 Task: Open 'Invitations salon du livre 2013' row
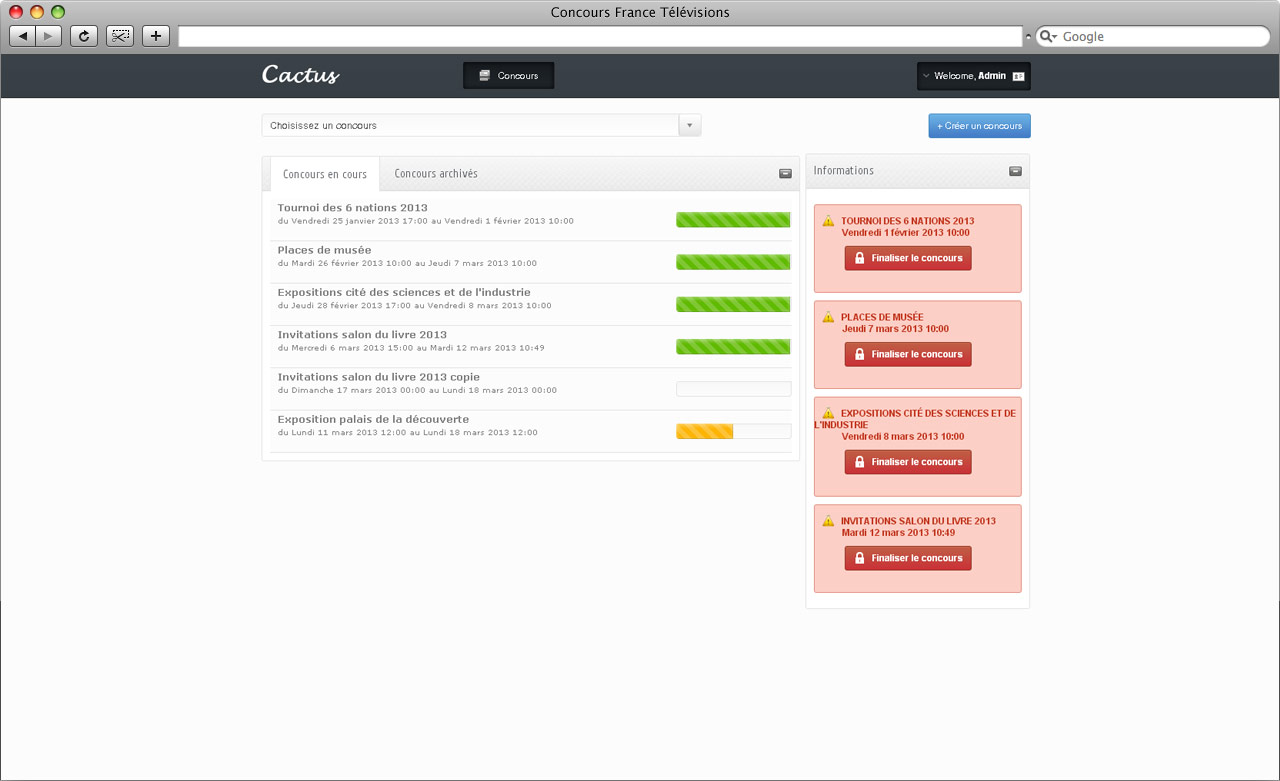(x=362, y=334)
